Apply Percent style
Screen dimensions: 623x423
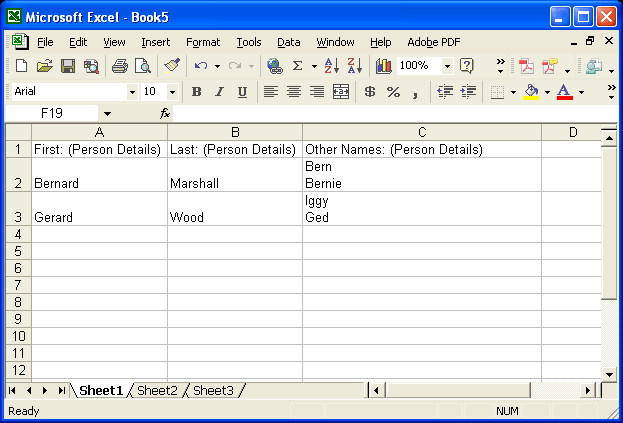point(393,92)
